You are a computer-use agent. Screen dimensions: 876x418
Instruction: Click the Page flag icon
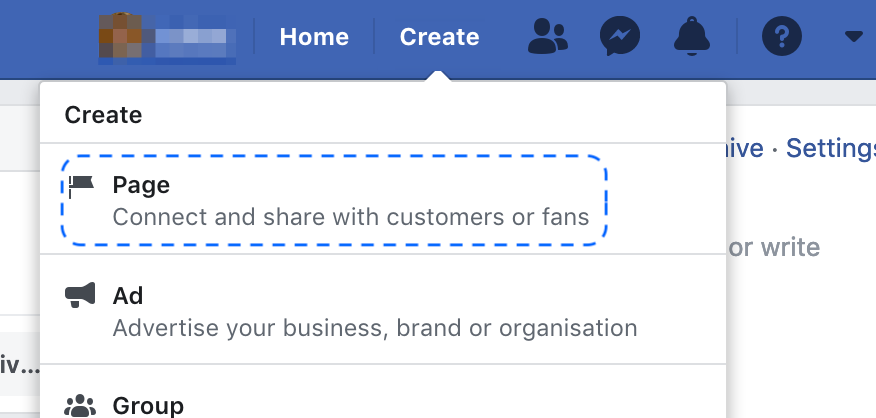click(81, 187)
